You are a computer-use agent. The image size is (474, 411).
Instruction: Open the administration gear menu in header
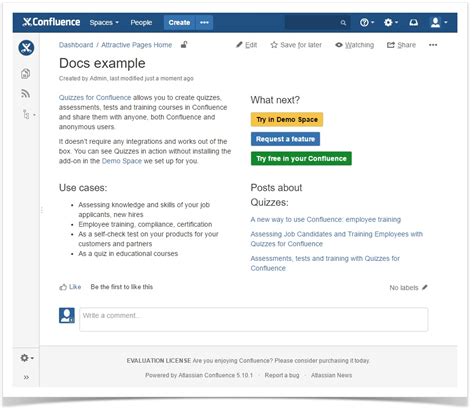[391, 22]
